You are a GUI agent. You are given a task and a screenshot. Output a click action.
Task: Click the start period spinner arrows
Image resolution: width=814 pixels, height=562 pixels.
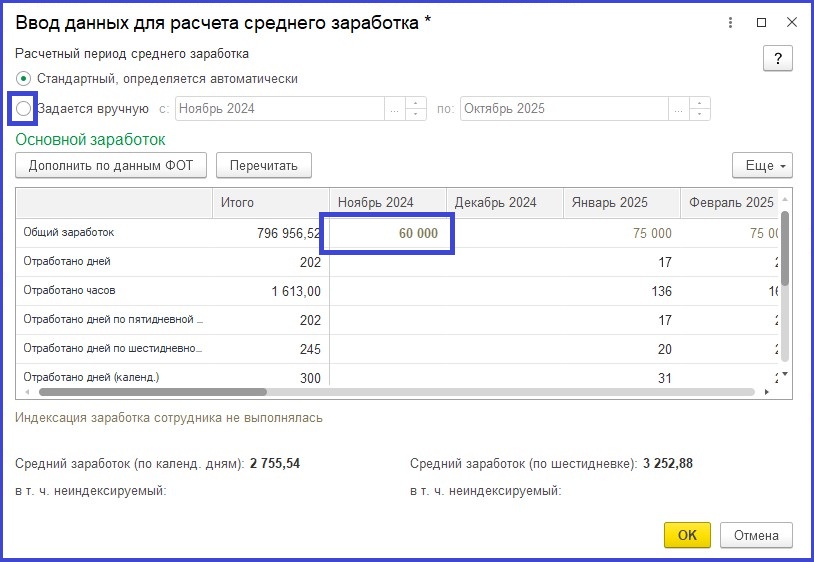coord(416,108)
